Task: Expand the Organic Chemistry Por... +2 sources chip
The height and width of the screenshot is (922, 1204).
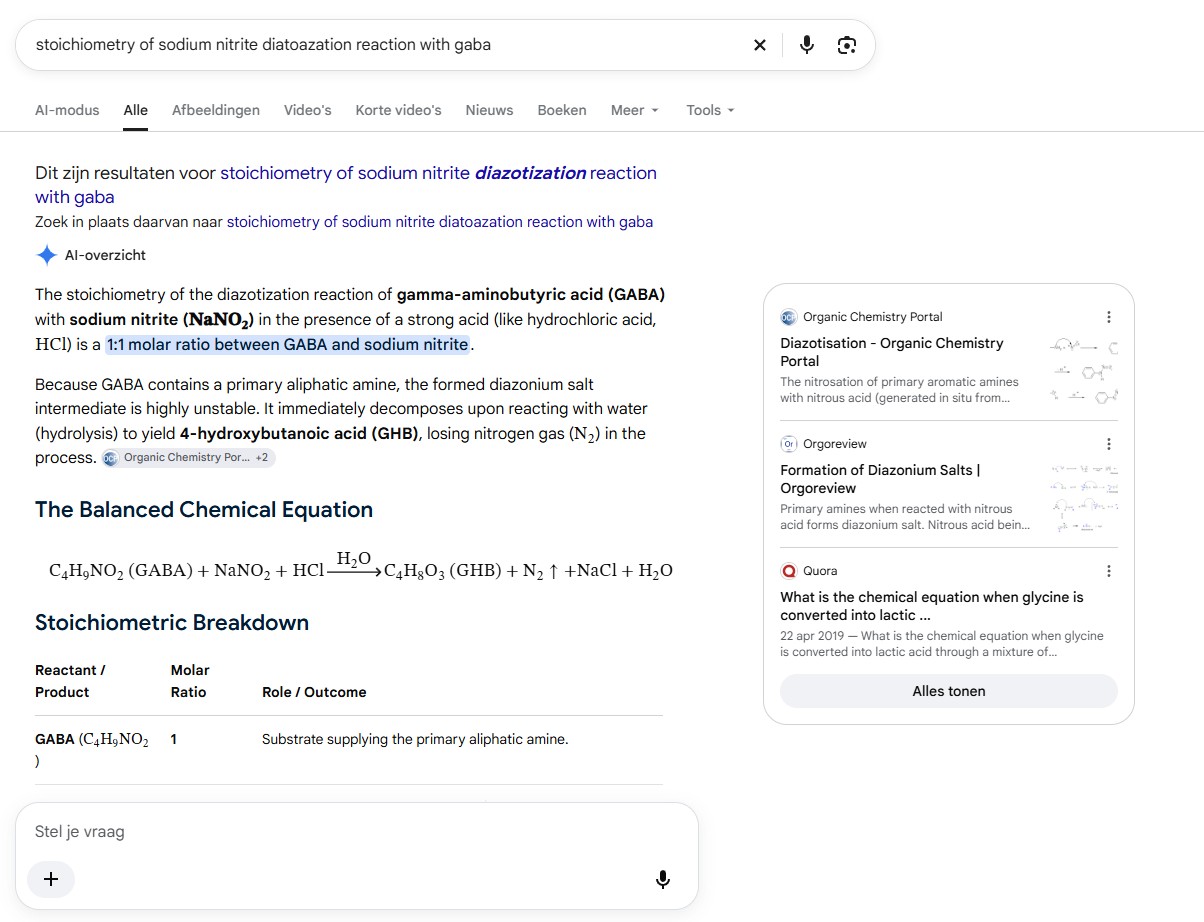Action: tap(188, 458)
